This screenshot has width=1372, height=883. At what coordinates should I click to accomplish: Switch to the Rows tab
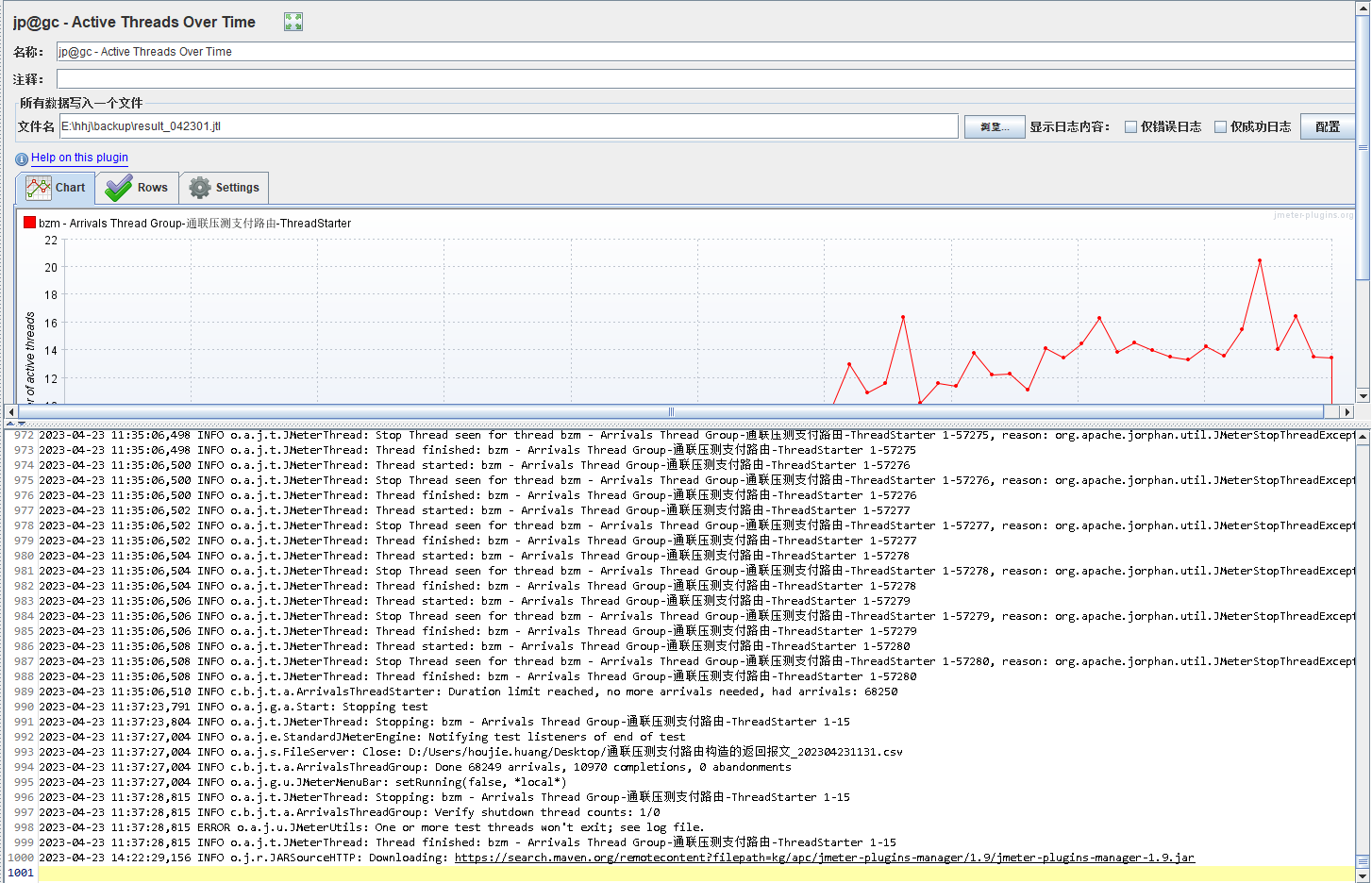[x=137, y=188]
